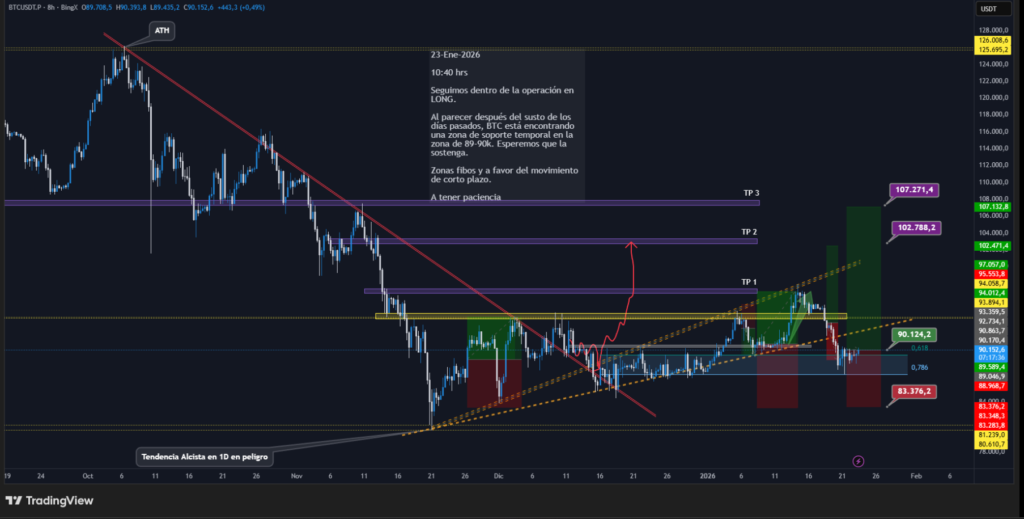Click the 2026 label on time axis

[708, 477]
